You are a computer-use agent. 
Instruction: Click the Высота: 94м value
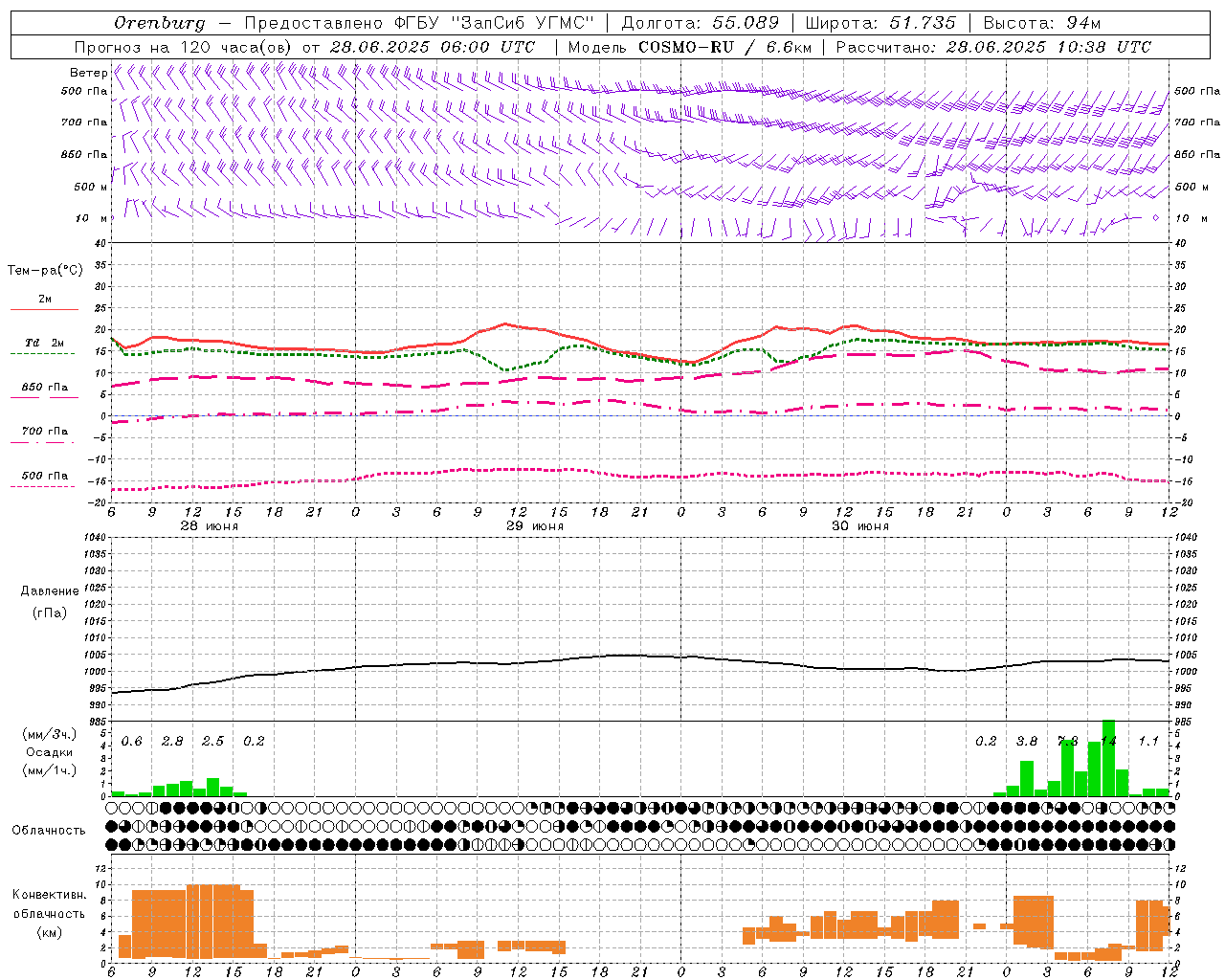click(x=1041, y=23)
